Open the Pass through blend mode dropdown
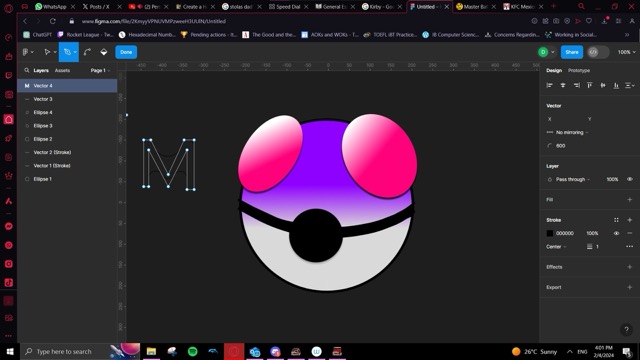Viewport: 640px width, 360px height. click(568, 179)
